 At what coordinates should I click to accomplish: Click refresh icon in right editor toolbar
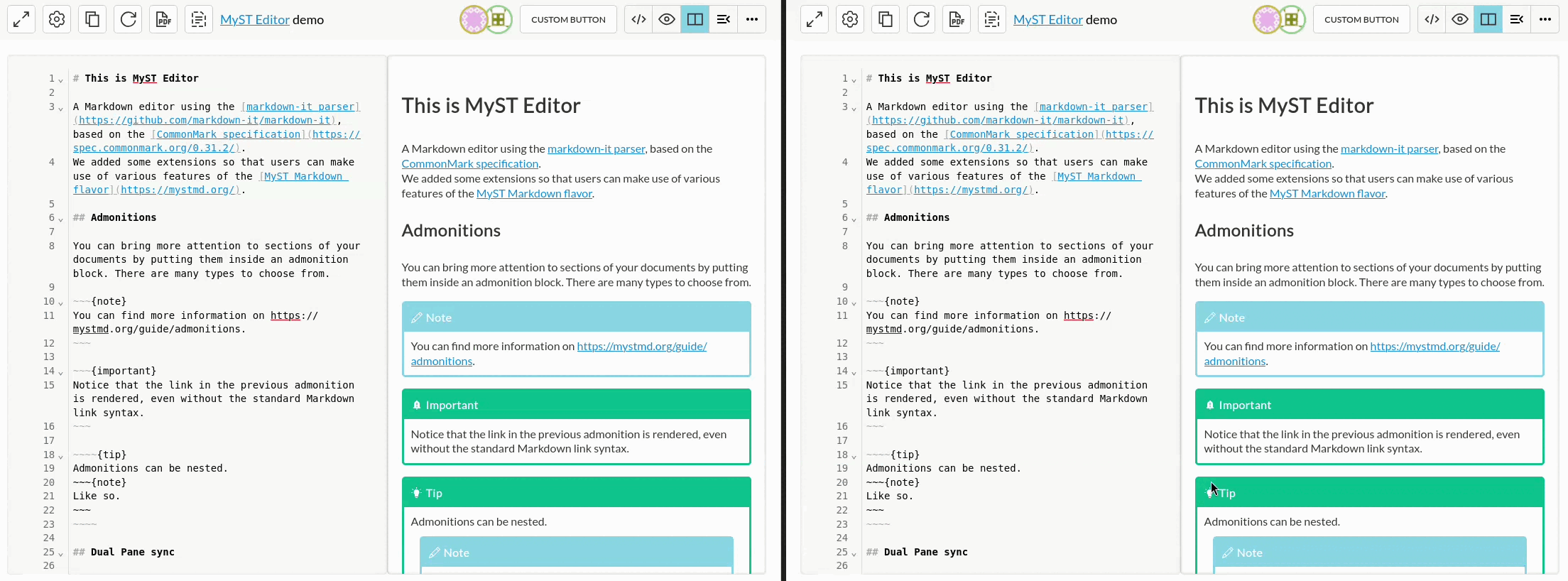click(x=921, y=19)
